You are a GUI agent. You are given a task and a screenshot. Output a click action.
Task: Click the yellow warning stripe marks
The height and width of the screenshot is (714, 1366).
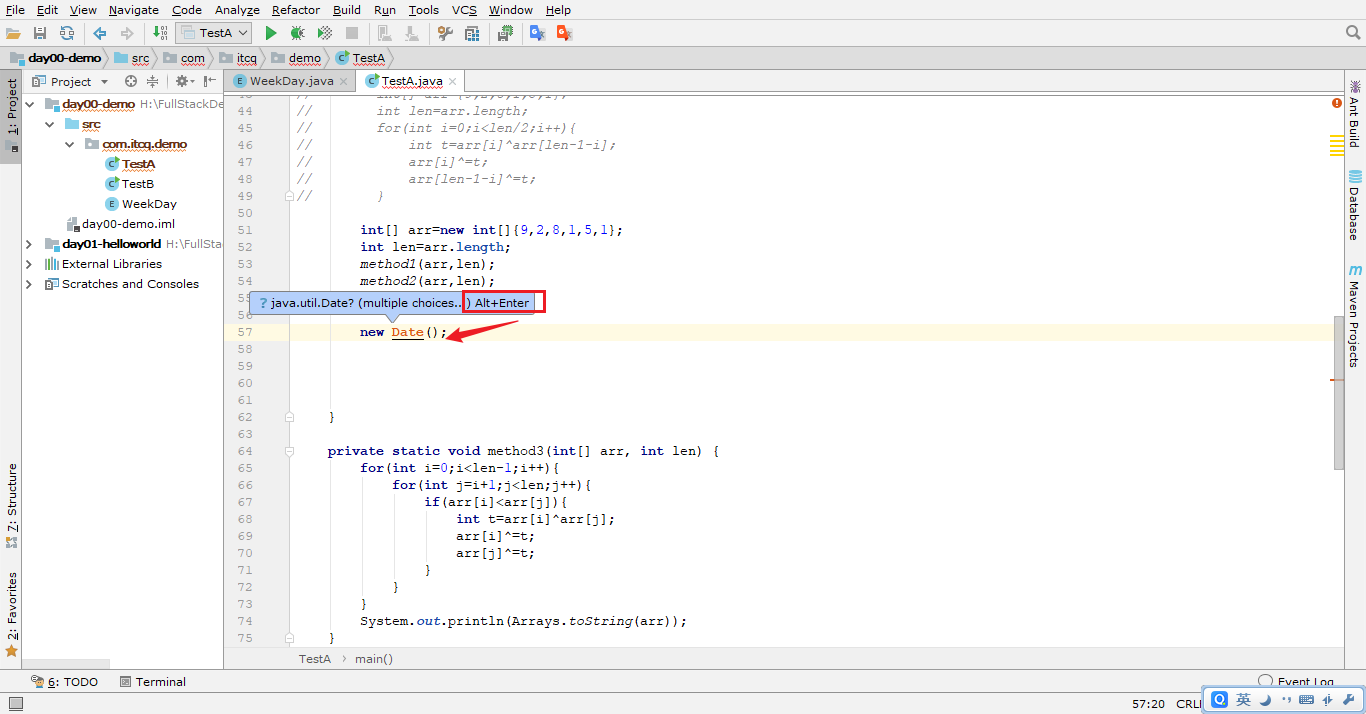(x=1336, y=146)
